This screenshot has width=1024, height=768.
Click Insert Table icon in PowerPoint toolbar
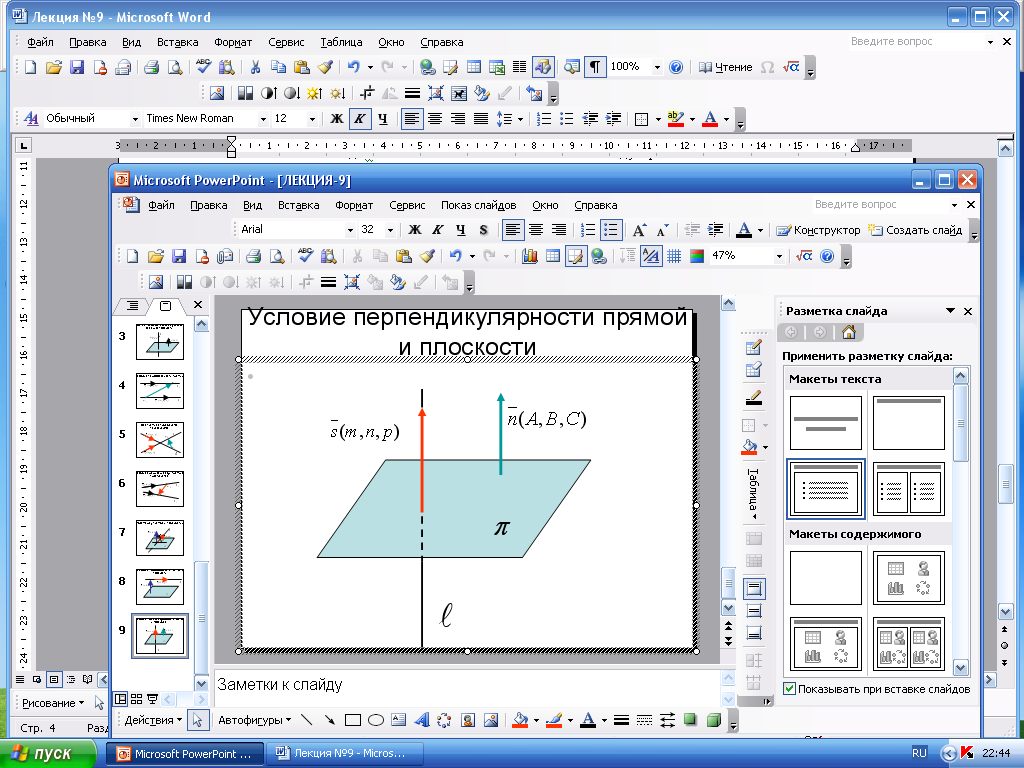coord(552,256)
